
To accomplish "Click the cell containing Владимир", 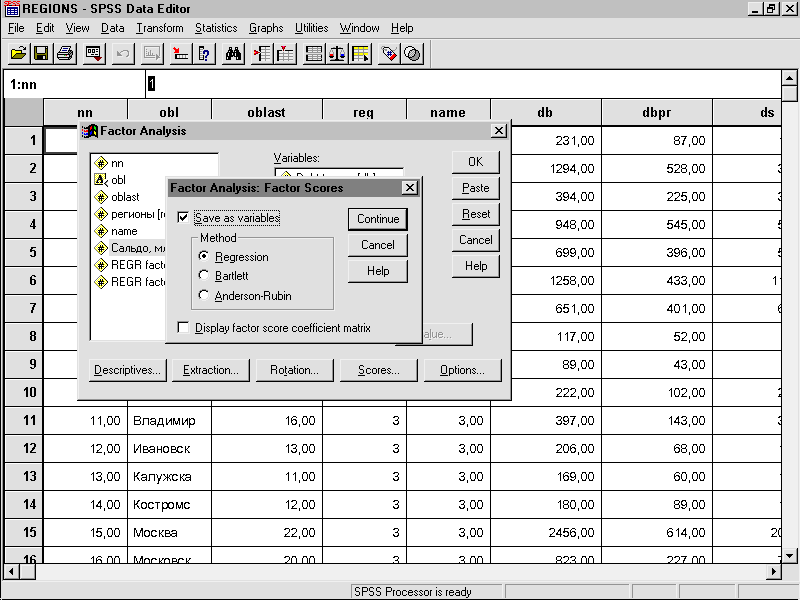I will coord(169,420).
